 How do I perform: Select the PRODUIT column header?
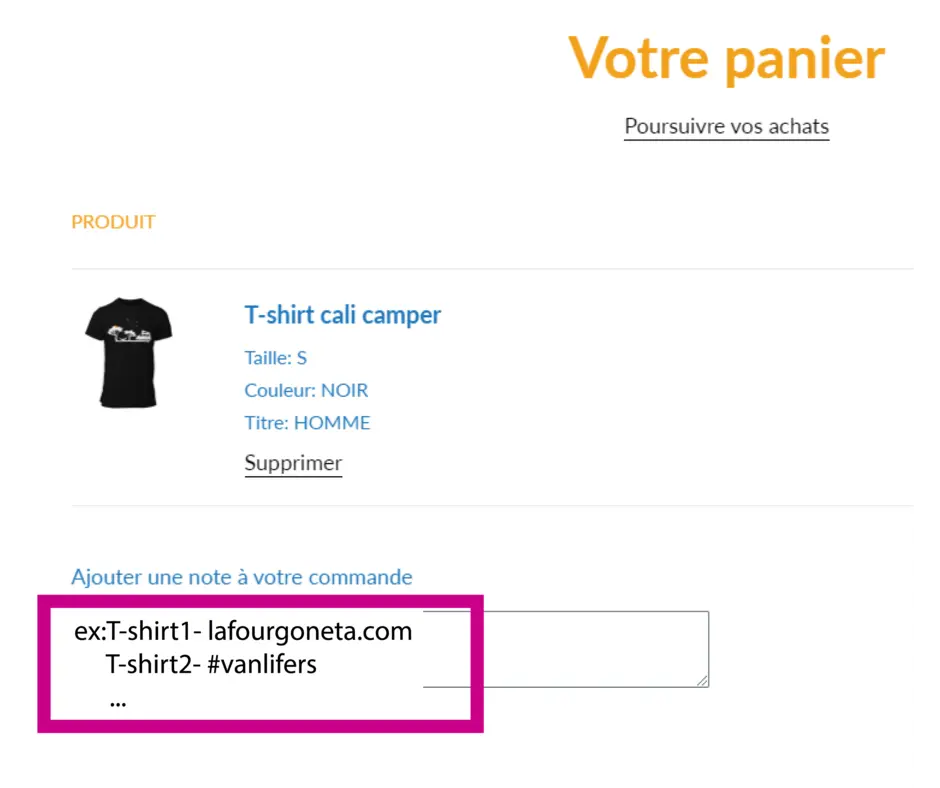click(113, 222)
